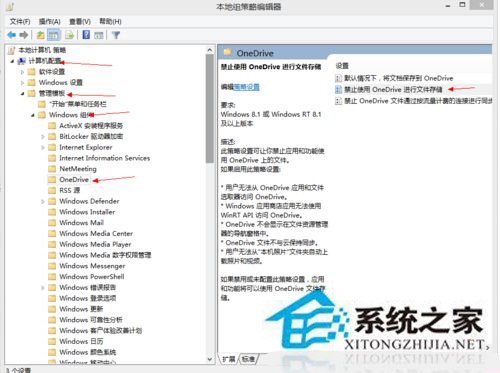Click the tree pane vertical scrollbar thumb

[209, 108]
